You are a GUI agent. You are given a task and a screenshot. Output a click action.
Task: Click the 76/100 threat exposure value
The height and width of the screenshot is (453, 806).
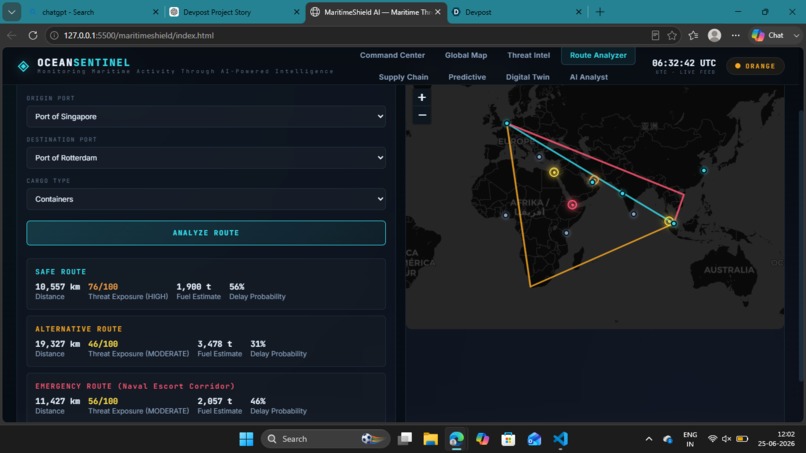coord(103,286)
